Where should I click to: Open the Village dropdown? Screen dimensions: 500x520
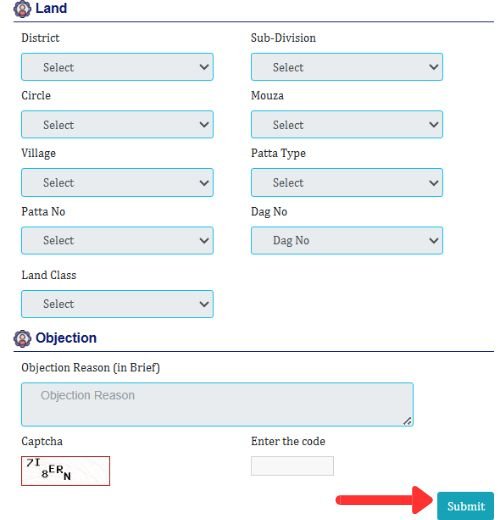pyautogui.click(x=117, y=182)
